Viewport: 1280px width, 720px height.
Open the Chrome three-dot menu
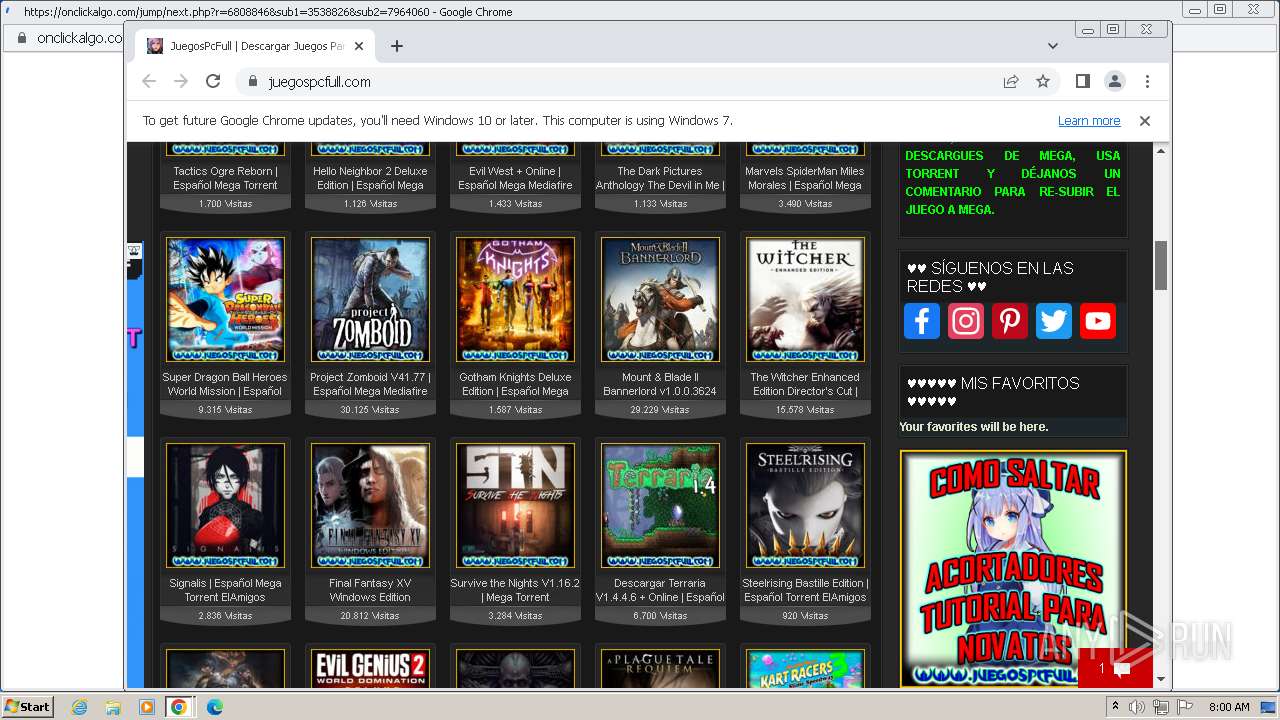click(x=1147, y=82)
